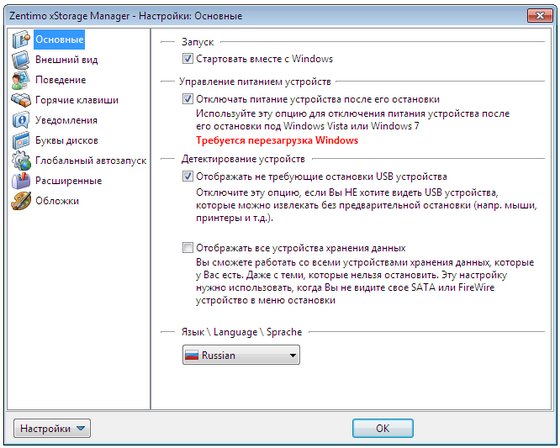Click the Внешний вид monitor icon

pos(21,60)
